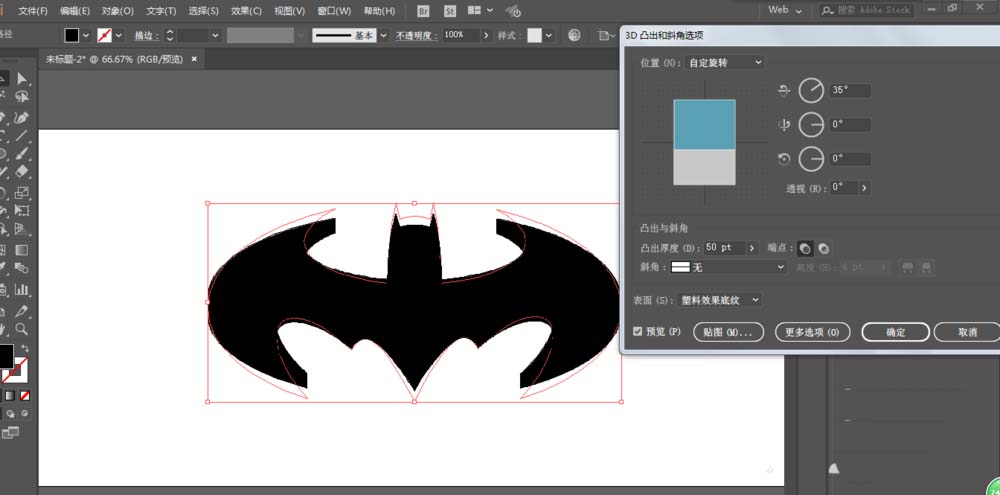Change screen mode at toolbox bottom
Screen dimensions: 1000x495
click(10, 433)
